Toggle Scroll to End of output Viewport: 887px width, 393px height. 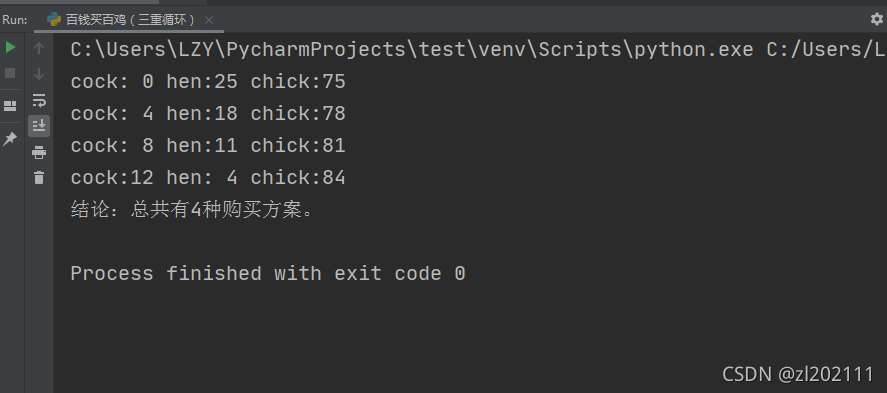click(38, 126)
